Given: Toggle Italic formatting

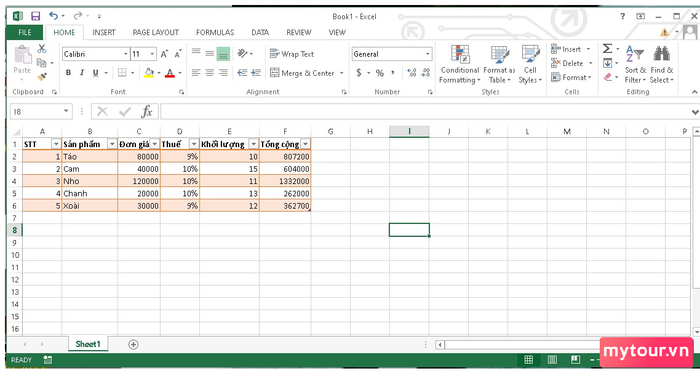Looking at the screenshot, I should [x=82, y=73].
